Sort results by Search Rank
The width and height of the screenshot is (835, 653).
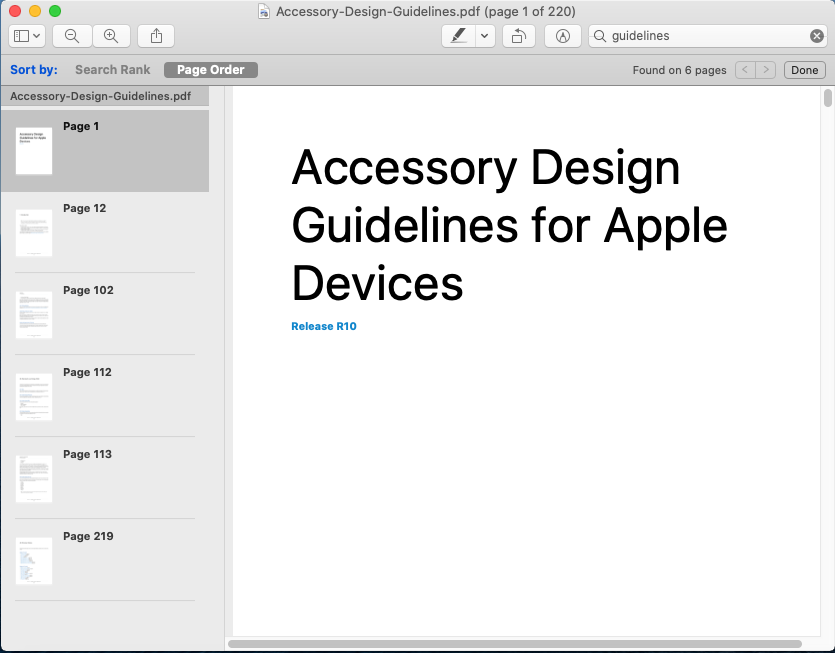(113, 70)
